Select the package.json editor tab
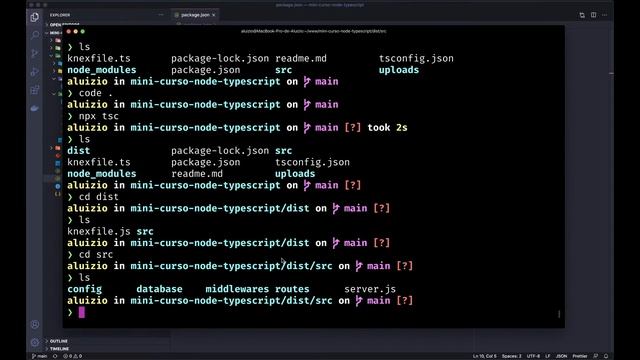Screen dimensions: 640x360 [x=195, y=15]
